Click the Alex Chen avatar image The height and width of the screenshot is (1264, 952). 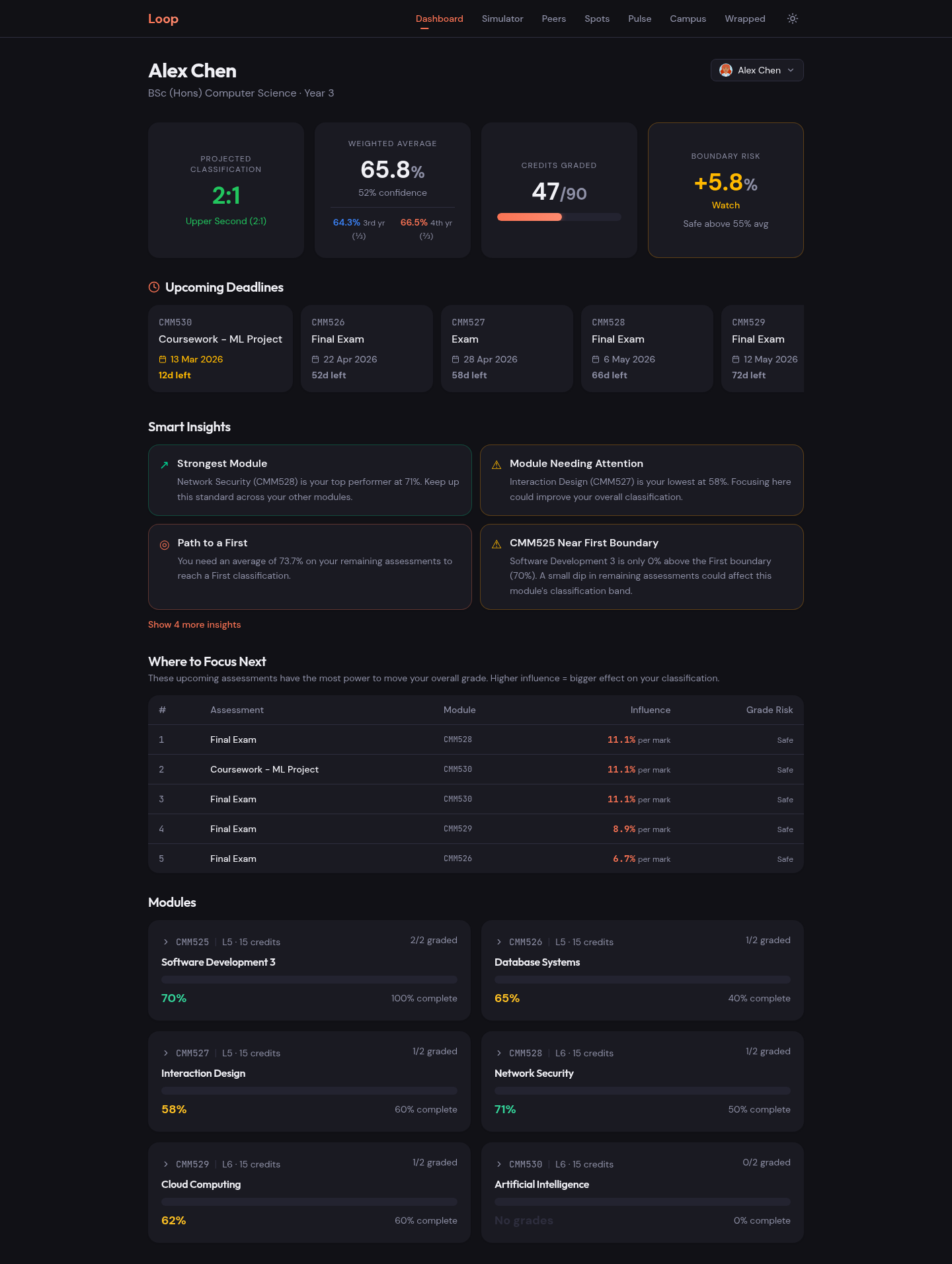click(726, 70)
